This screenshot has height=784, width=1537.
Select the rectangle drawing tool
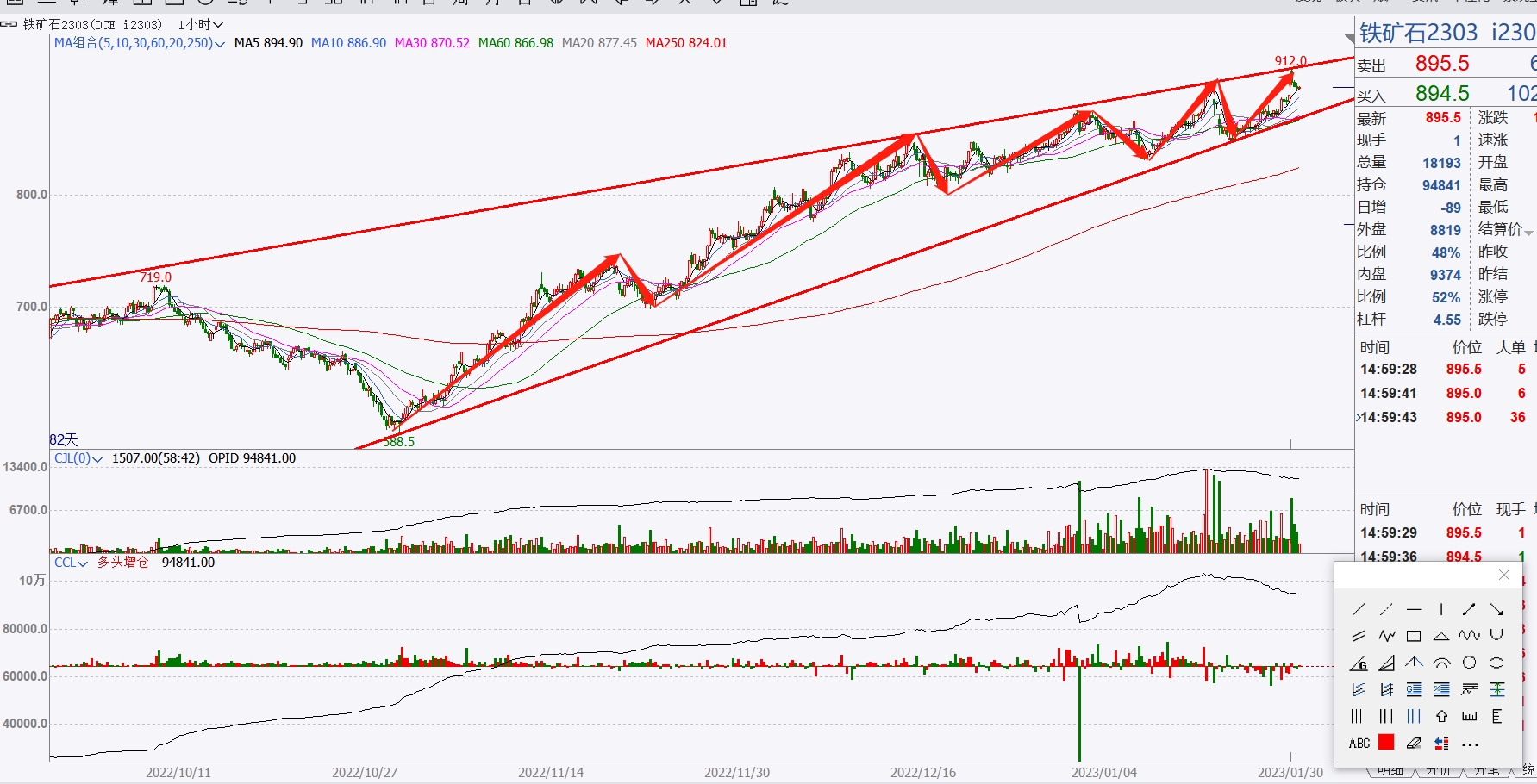point(1414,636)
